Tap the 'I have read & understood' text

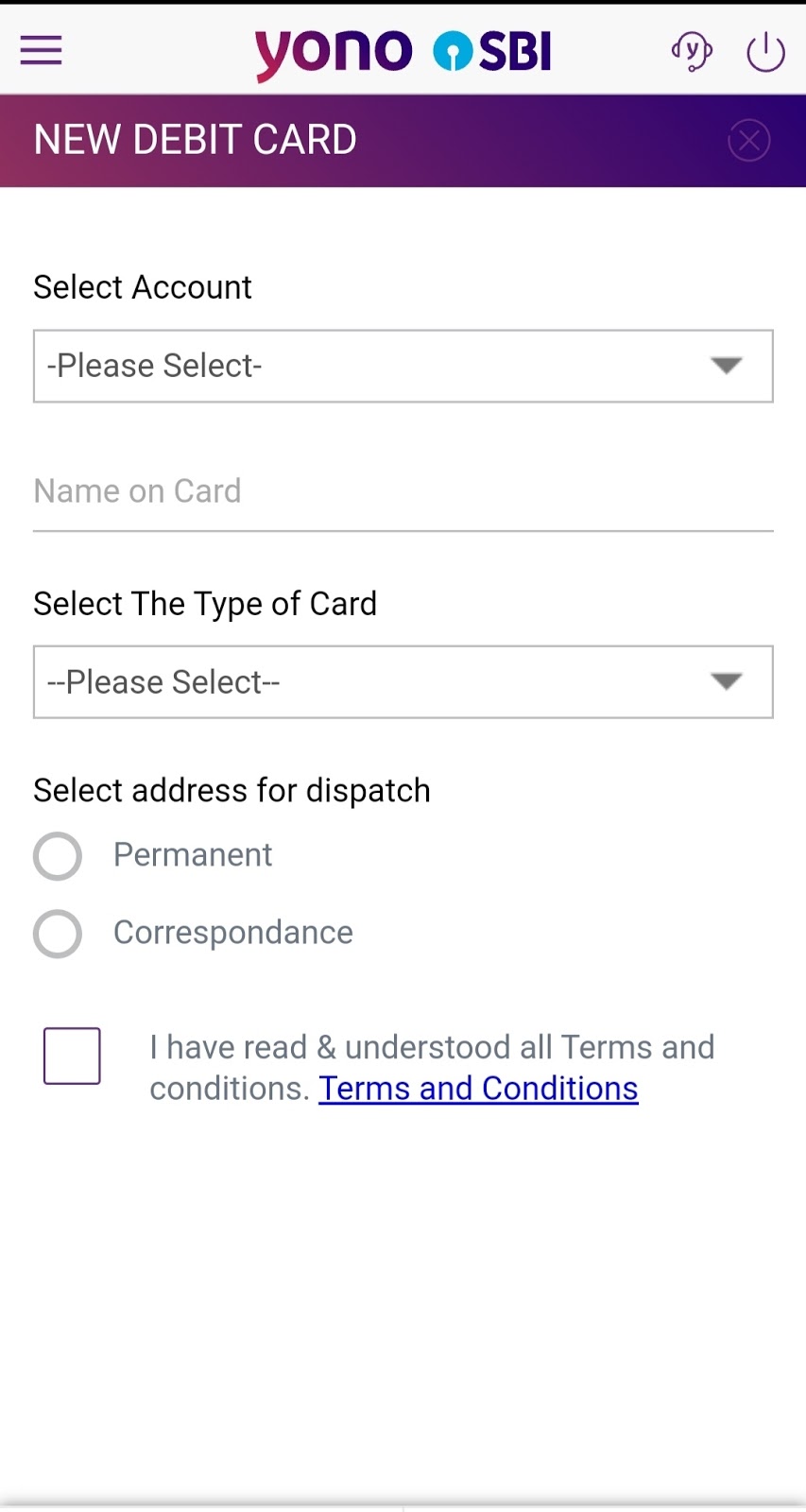[x=432, y=1048]
